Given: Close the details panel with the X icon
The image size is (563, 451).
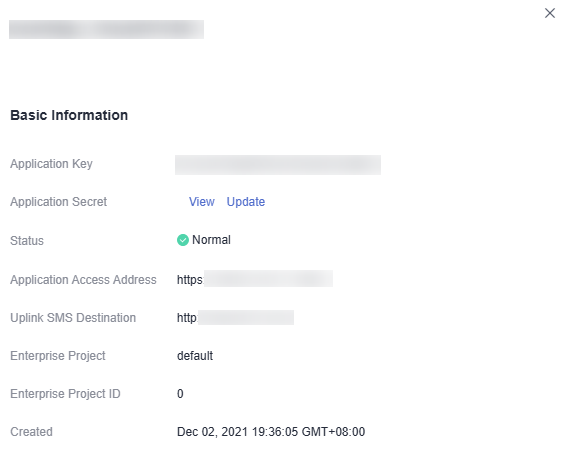Looking at the screenshot, I should 550,13.
